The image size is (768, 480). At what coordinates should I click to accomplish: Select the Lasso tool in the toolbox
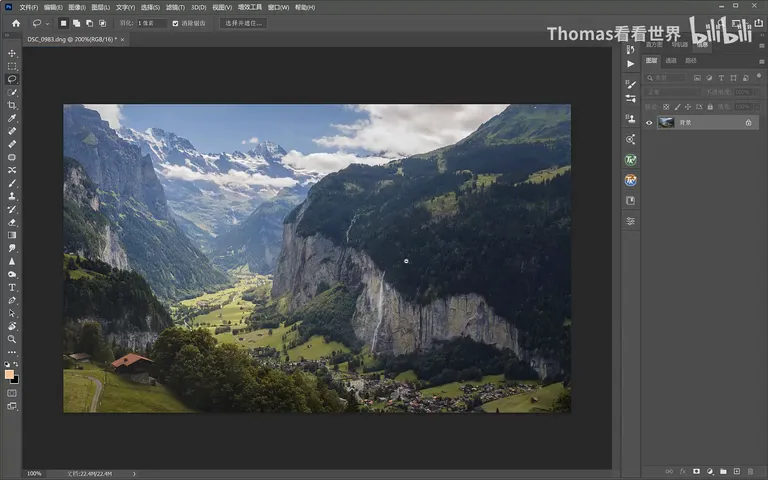pyautogui.click(x=12, y=79)
